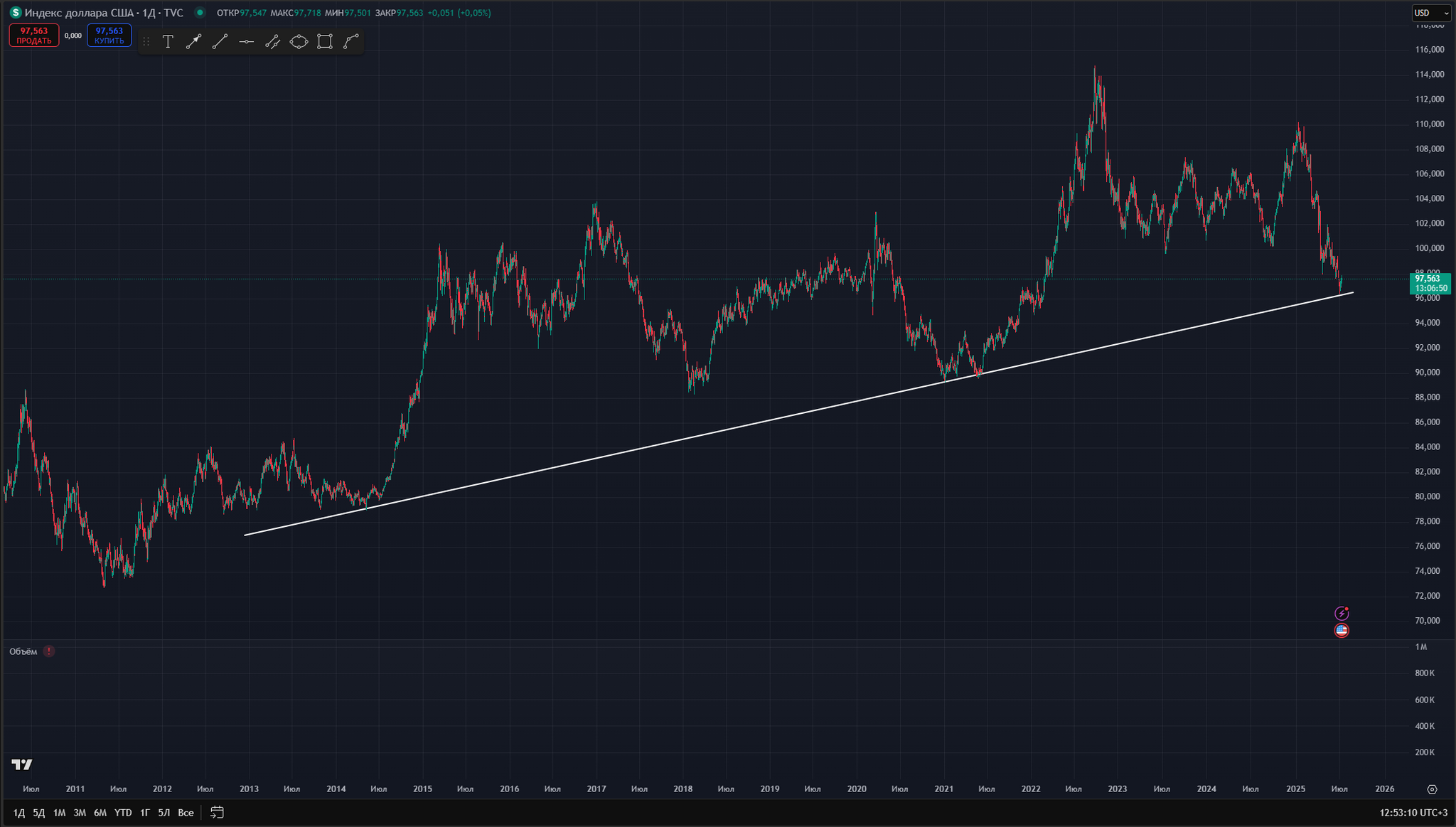Click the drawing toolbar drag handle

coord(146,42)
